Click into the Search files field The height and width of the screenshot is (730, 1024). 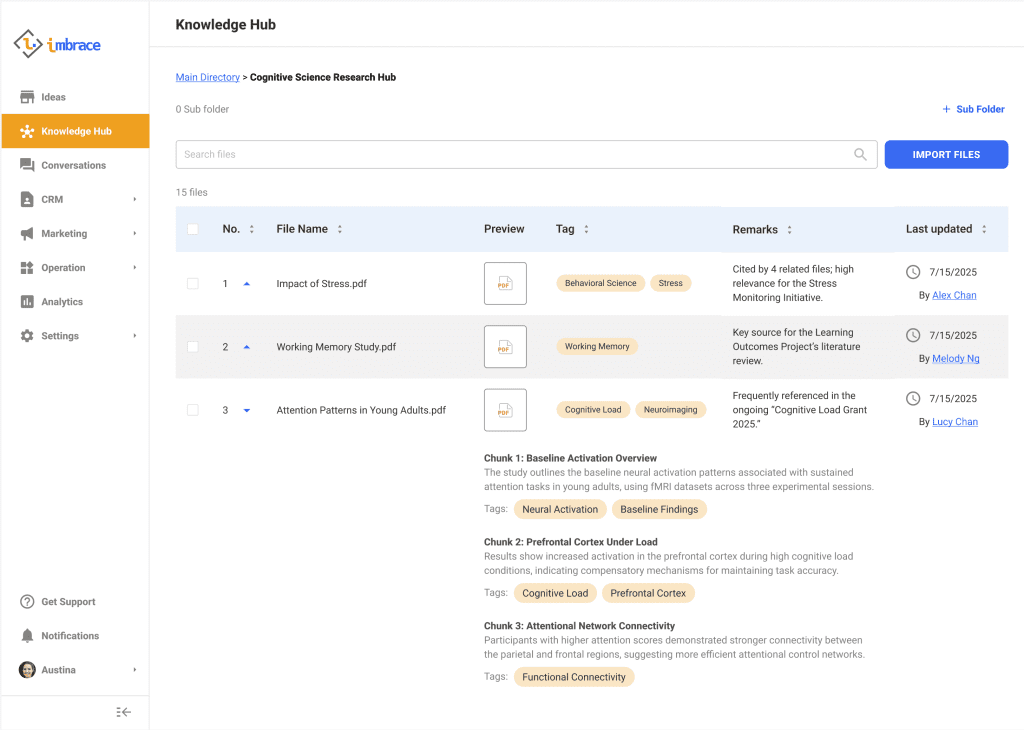[x=510, y=155]
